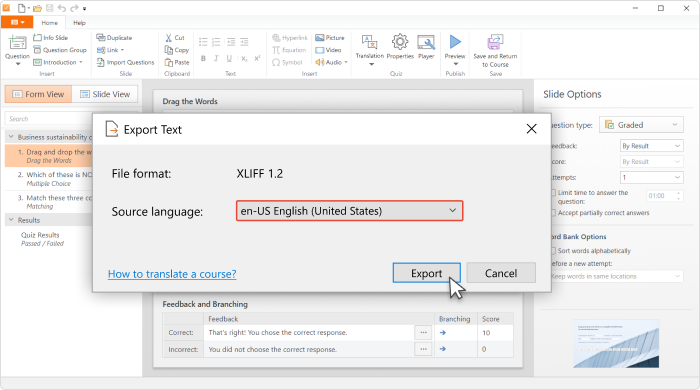700x390 pixels.
Task: Click the Export button
Action: 426,273
